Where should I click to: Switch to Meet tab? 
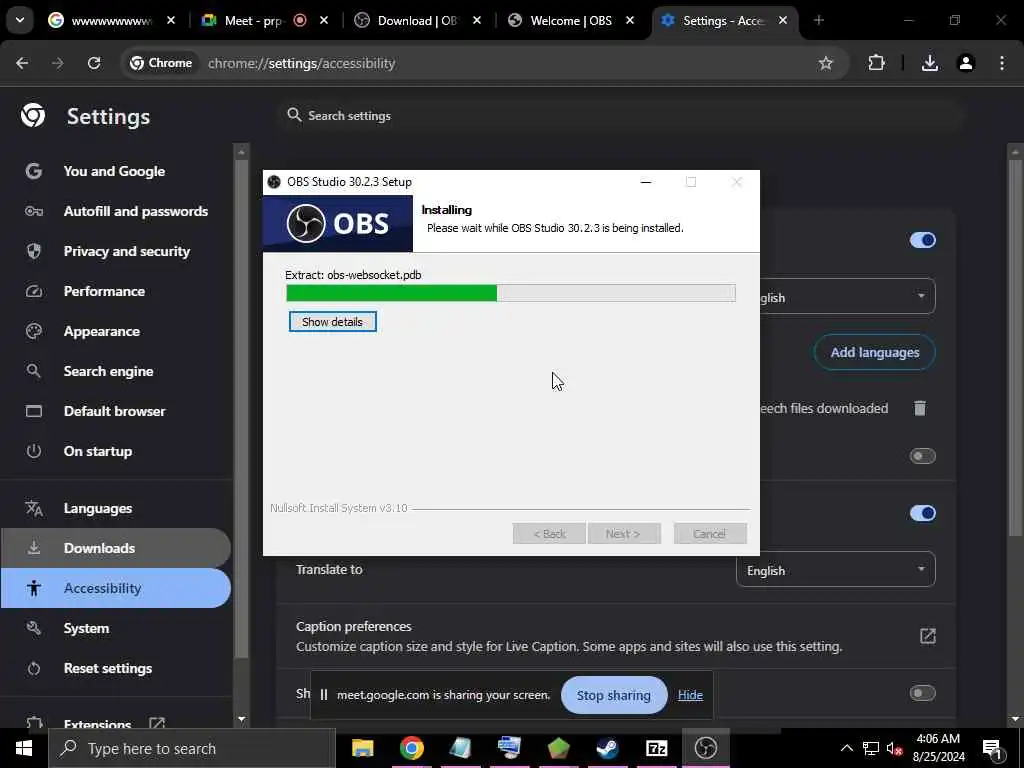253,20
